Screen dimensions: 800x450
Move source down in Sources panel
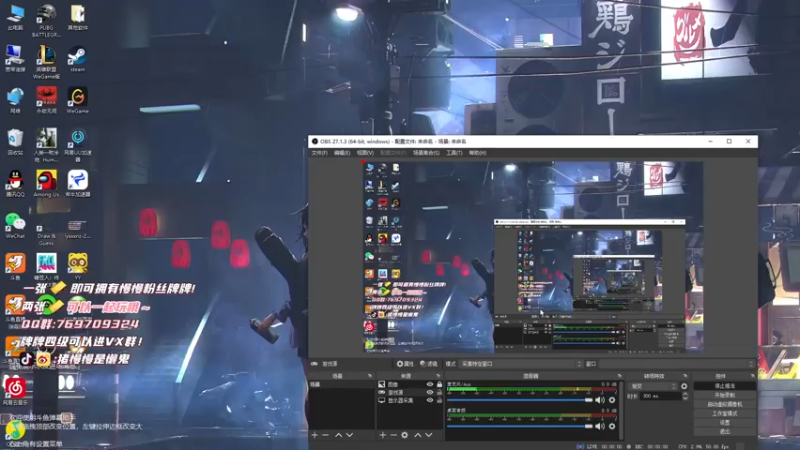pos(429,435)
